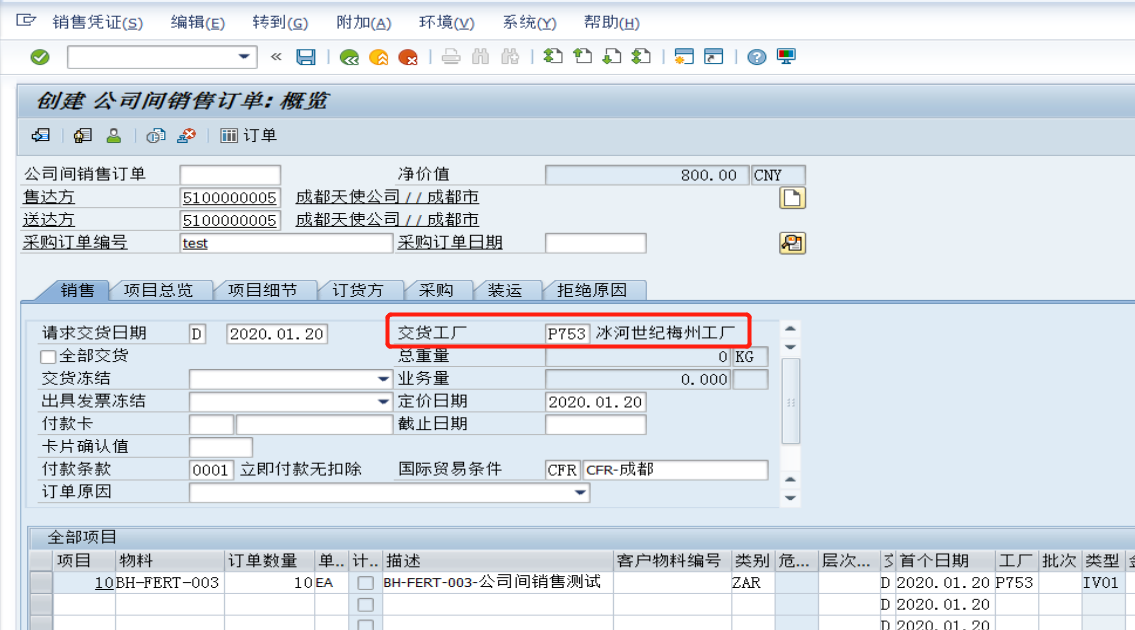Switch to the 项目细节 tab
The height and width of the screenshot is (630, 1135).
point(263,290)
